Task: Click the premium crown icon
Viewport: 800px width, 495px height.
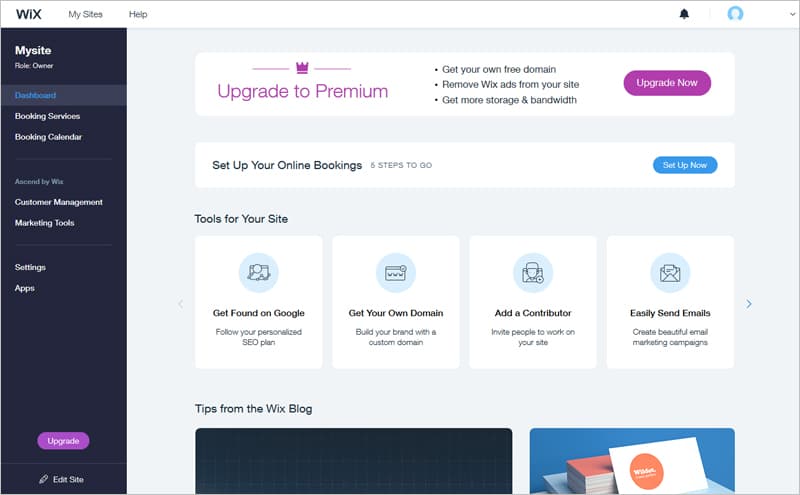Action: [302, 67]
